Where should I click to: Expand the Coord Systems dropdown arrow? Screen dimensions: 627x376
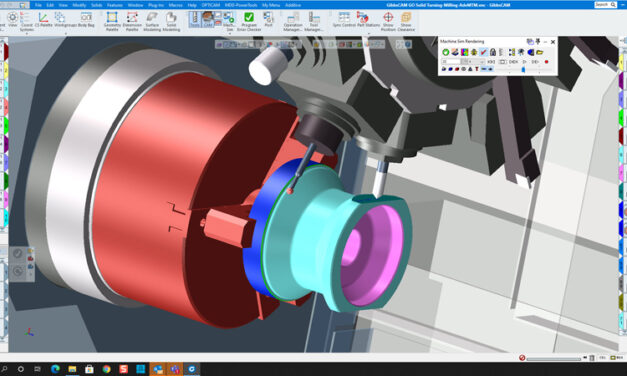(x=27, y=34)
